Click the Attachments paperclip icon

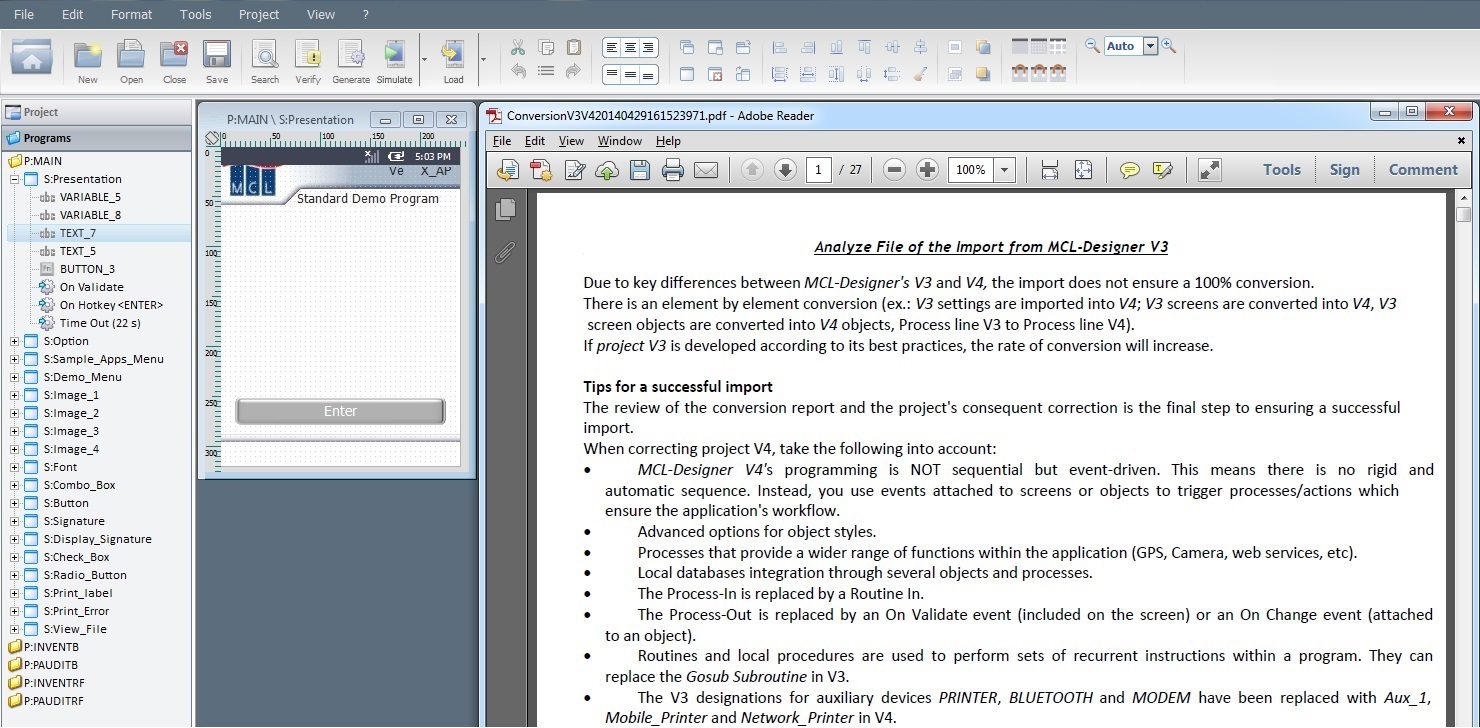click(x=506, y=252)
